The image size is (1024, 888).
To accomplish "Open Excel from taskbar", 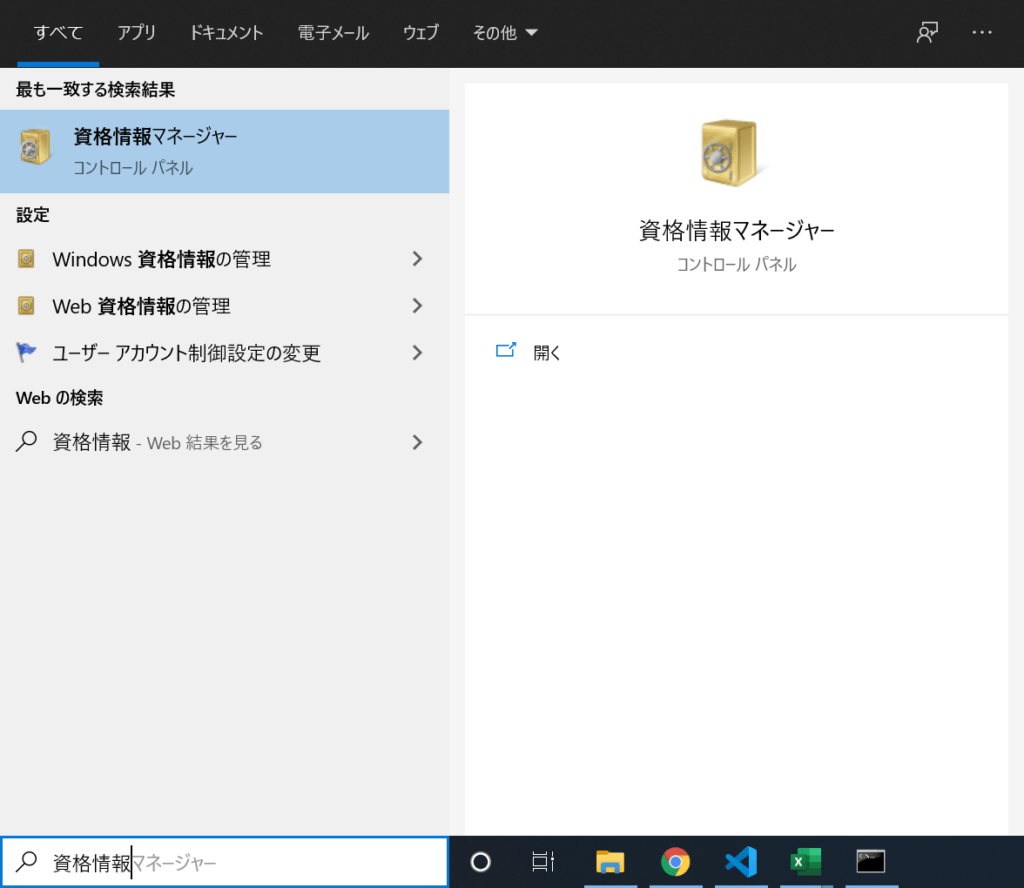I will pyautogui.click(x=806, y=862).
